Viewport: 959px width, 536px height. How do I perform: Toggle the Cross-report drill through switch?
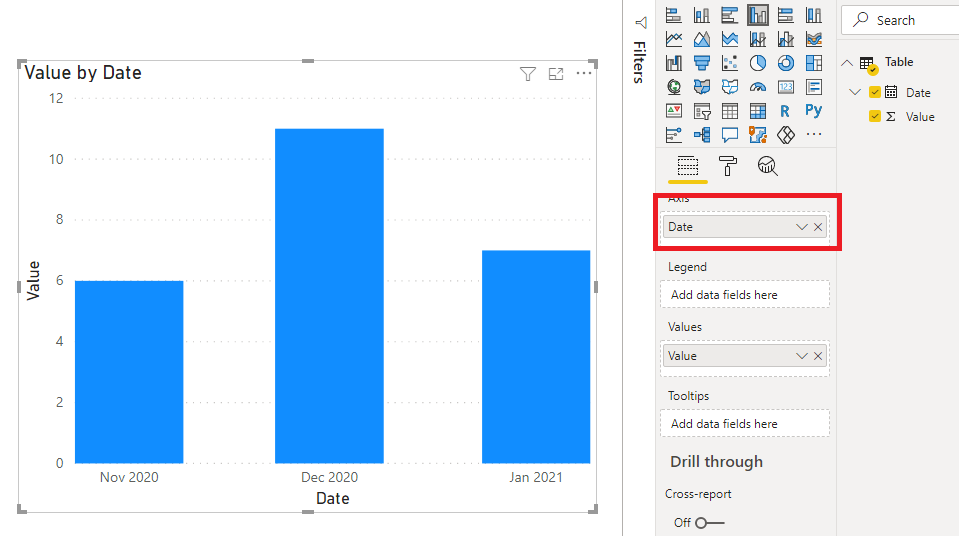tap(709, 523)
